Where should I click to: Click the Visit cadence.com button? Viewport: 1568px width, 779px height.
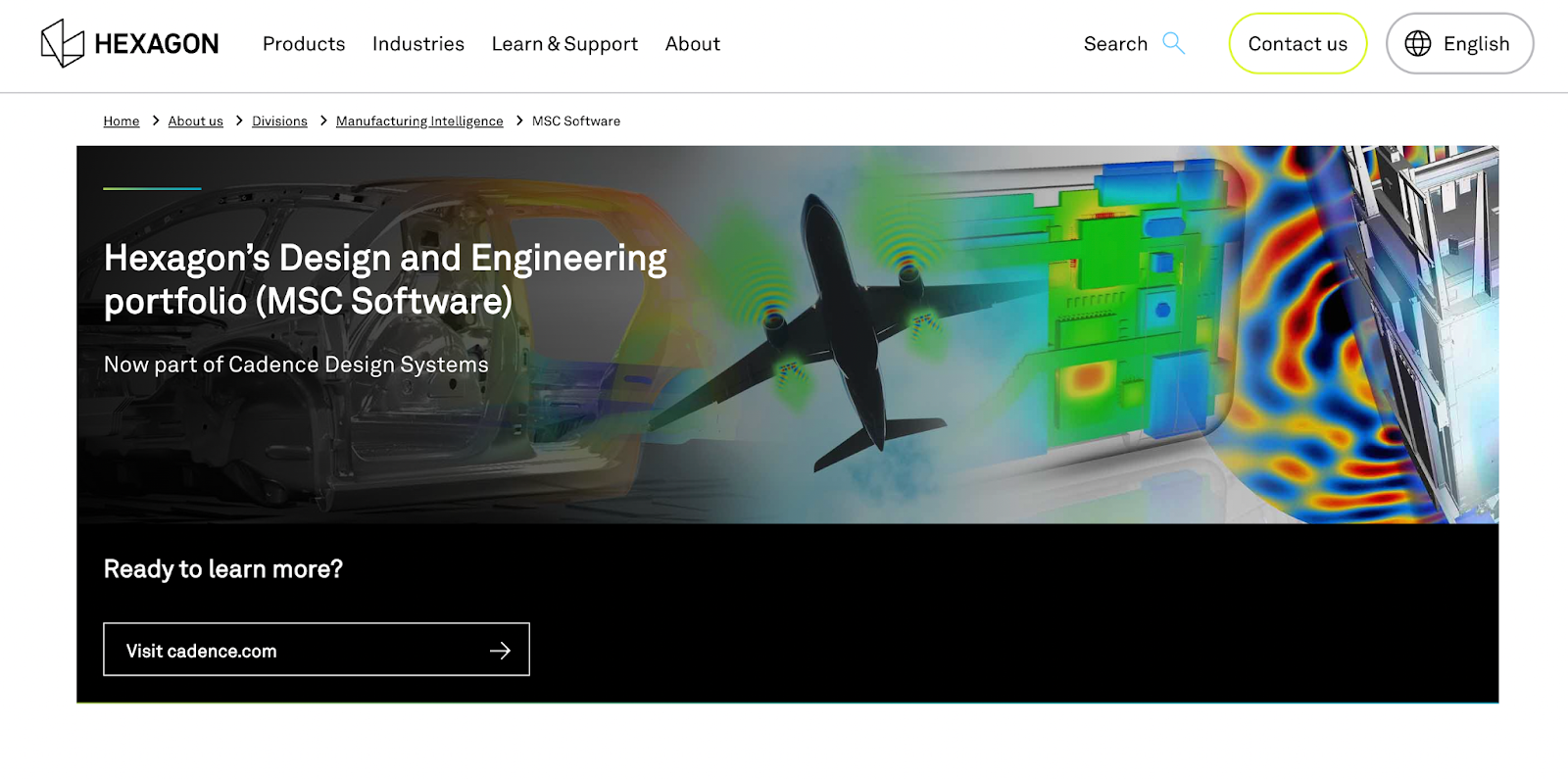point(317,650)
